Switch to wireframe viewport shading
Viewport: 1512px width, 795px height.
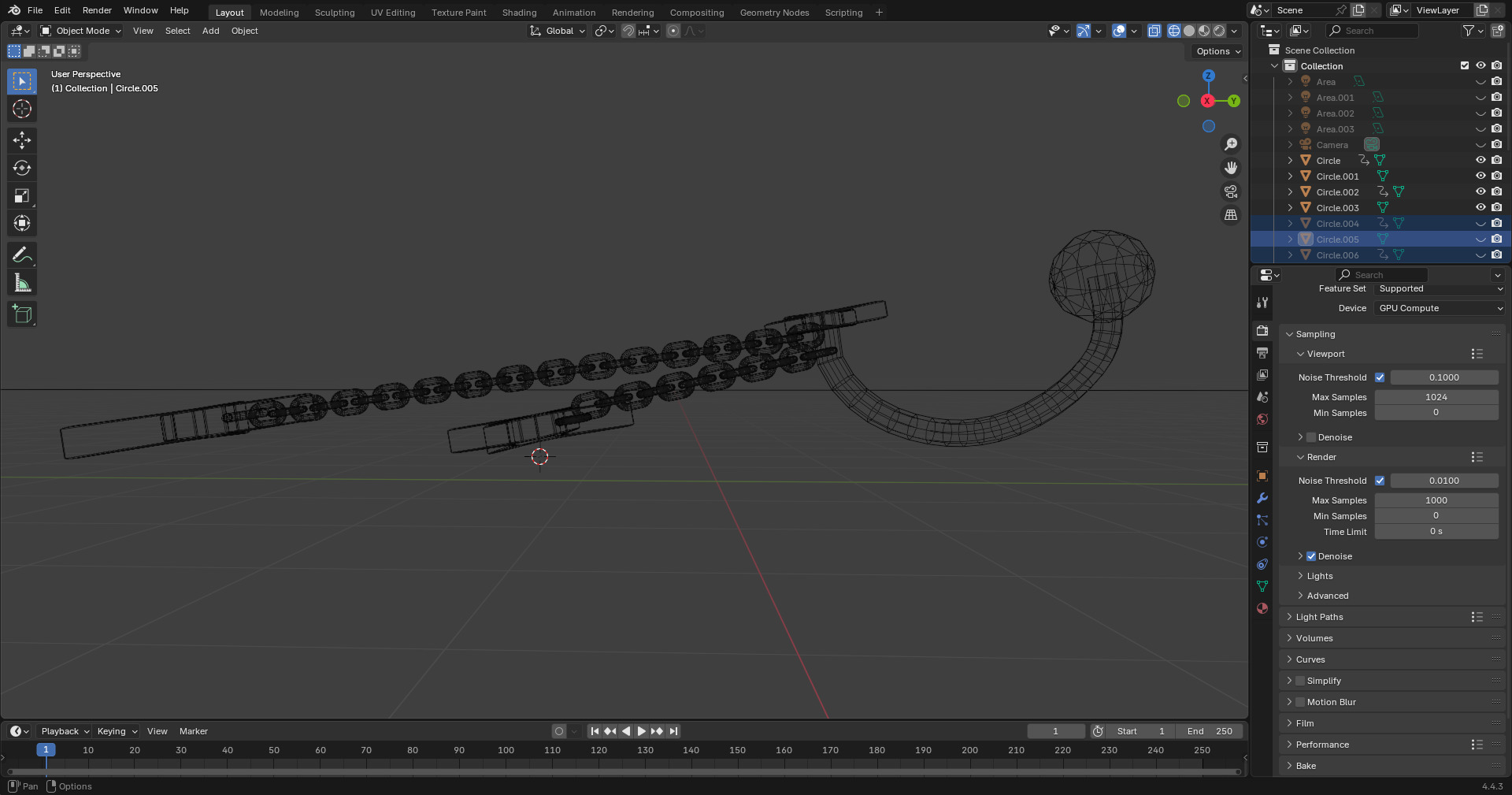(1173, 31)
